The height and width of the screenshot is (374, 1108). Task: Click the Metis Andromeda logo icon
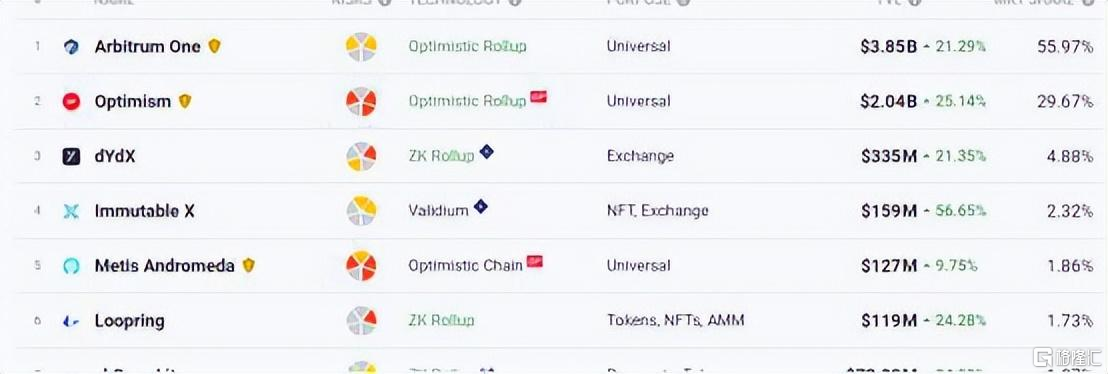click(x=71, y=266)
